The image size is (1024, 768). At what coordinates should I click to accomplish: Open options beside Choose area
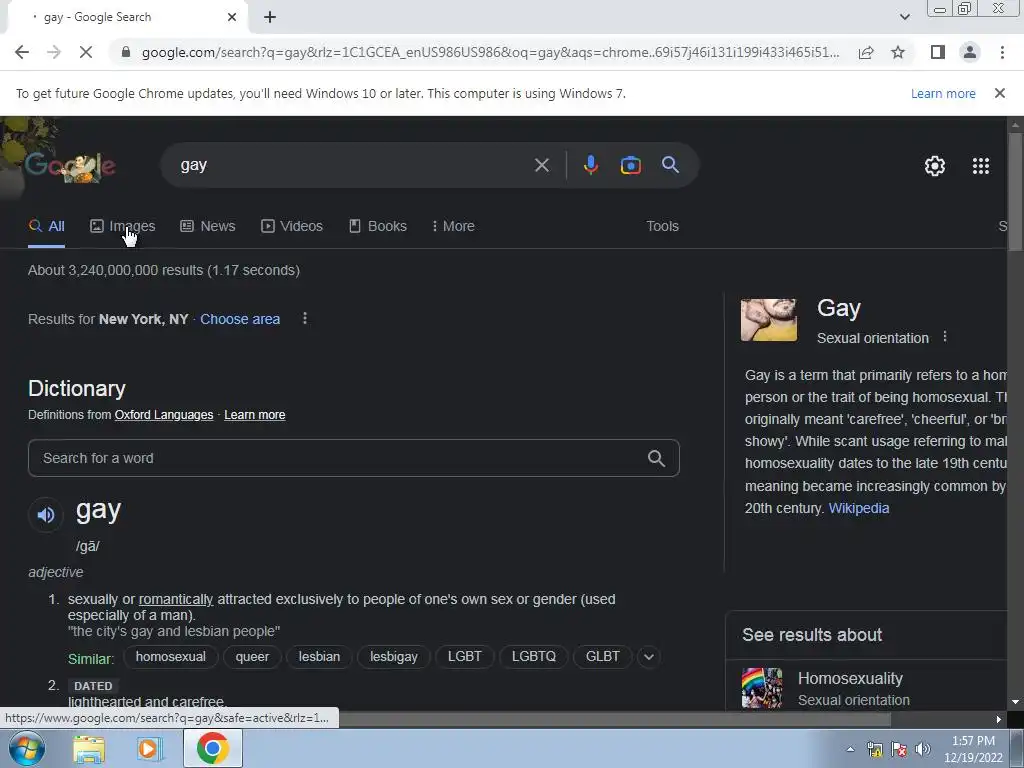point(305,319)
